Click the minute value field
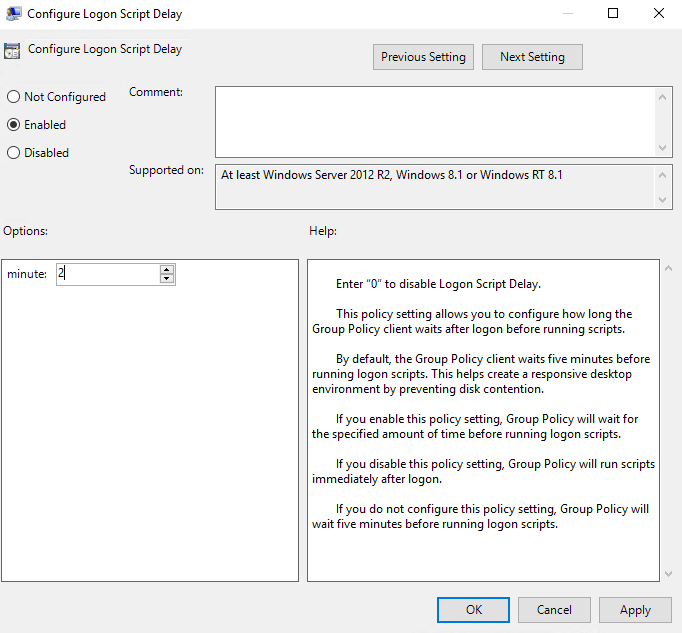The height and width of the screenshot is (633, 682). [108, 274]
